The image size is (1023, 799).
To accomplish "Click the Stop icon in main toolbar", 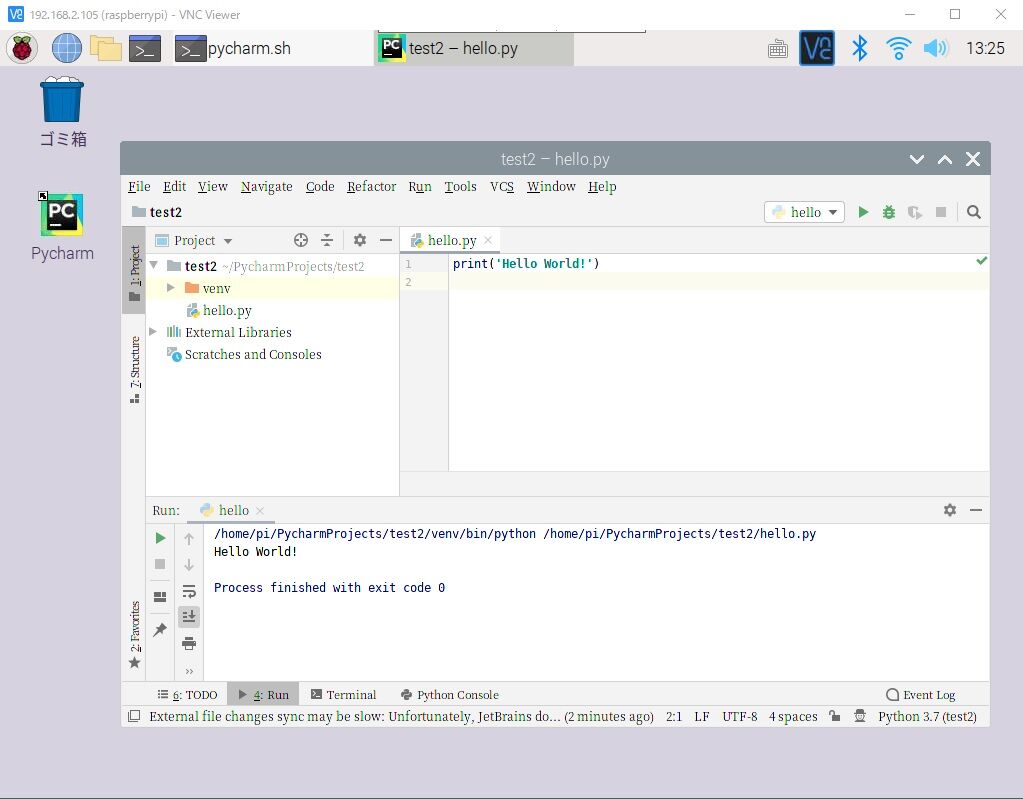I will coord(941,212).
